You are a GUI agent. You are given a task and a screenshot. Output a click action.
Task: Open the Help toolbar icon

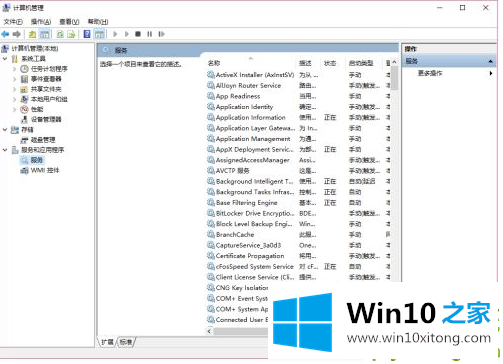point(87,34)
